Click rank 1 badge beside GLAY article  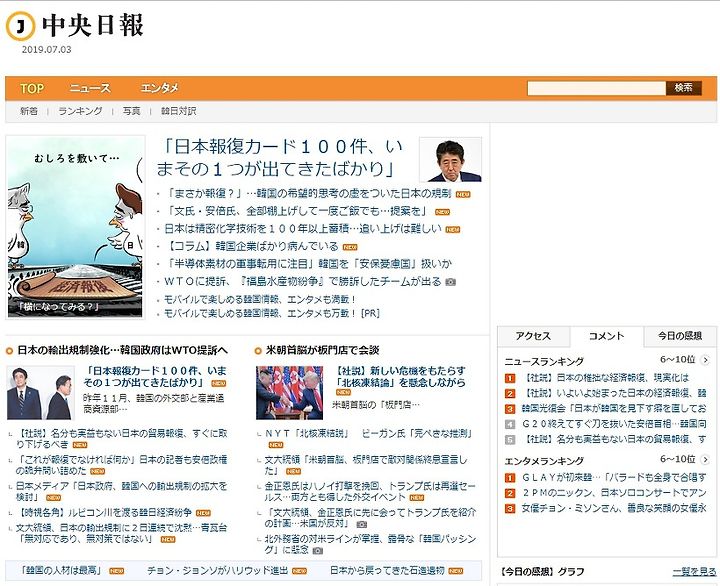510,478
